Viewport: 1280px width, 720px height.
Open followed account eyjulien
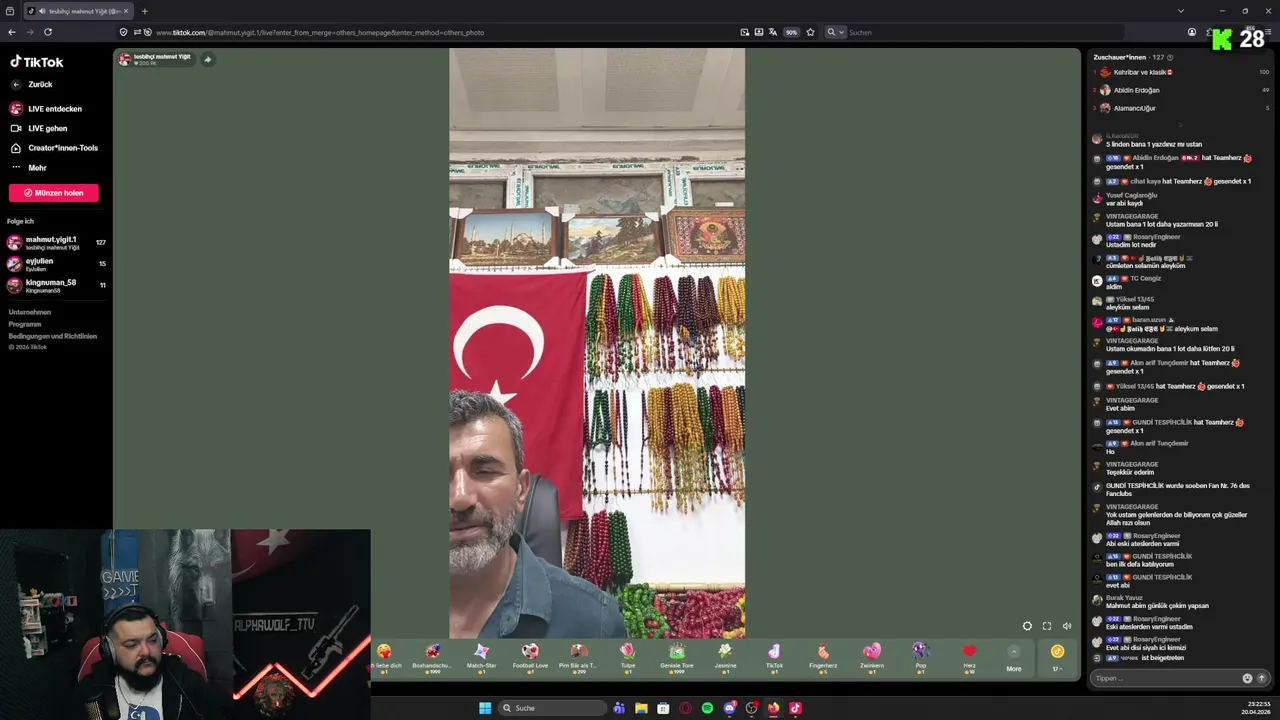tap(56, 264)
